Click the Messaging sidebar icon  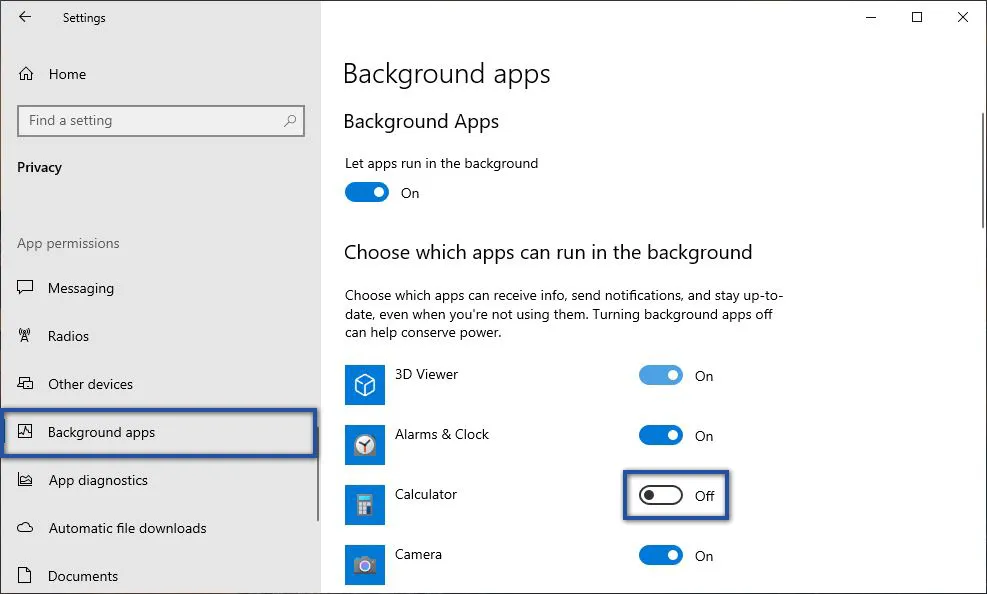tap(27, 288)
